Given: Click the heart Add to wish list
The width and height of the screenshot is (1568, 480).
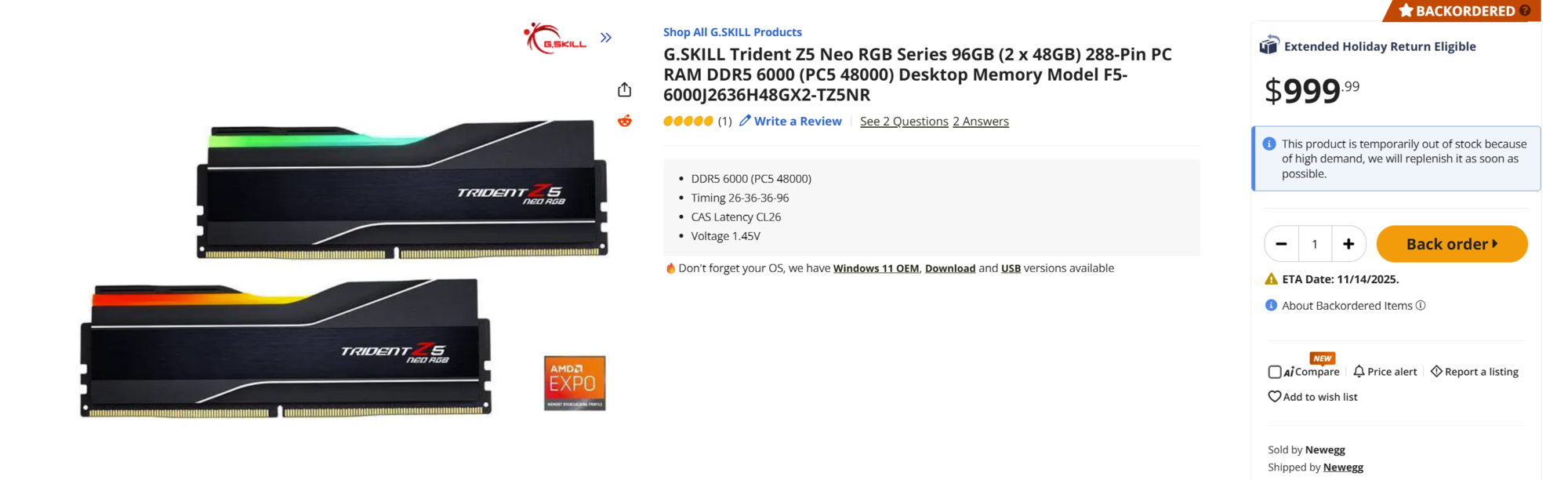Looking at the screenshot, I should click(1275, 397).
